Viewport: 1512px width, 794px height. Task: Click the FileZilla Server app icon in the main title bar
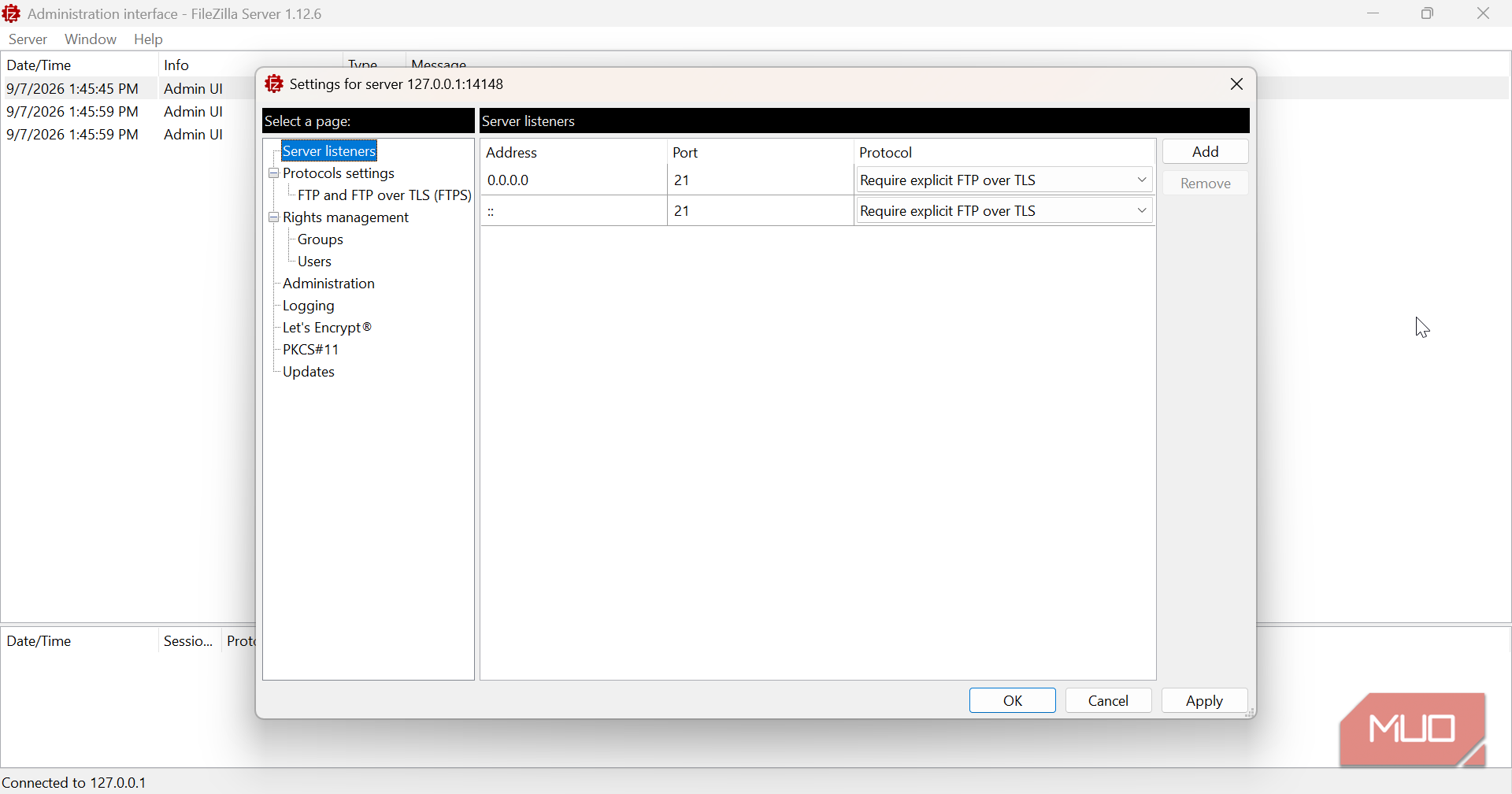point(12,13)
